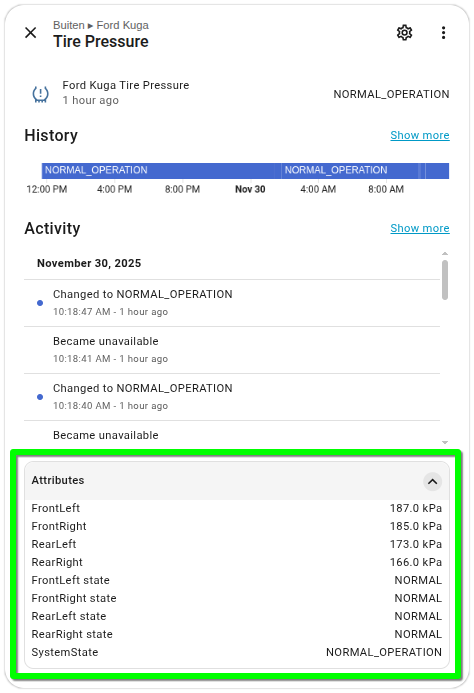Close the Tire Pressure dialog
The image size is (474, 693).
click(31, 33)
